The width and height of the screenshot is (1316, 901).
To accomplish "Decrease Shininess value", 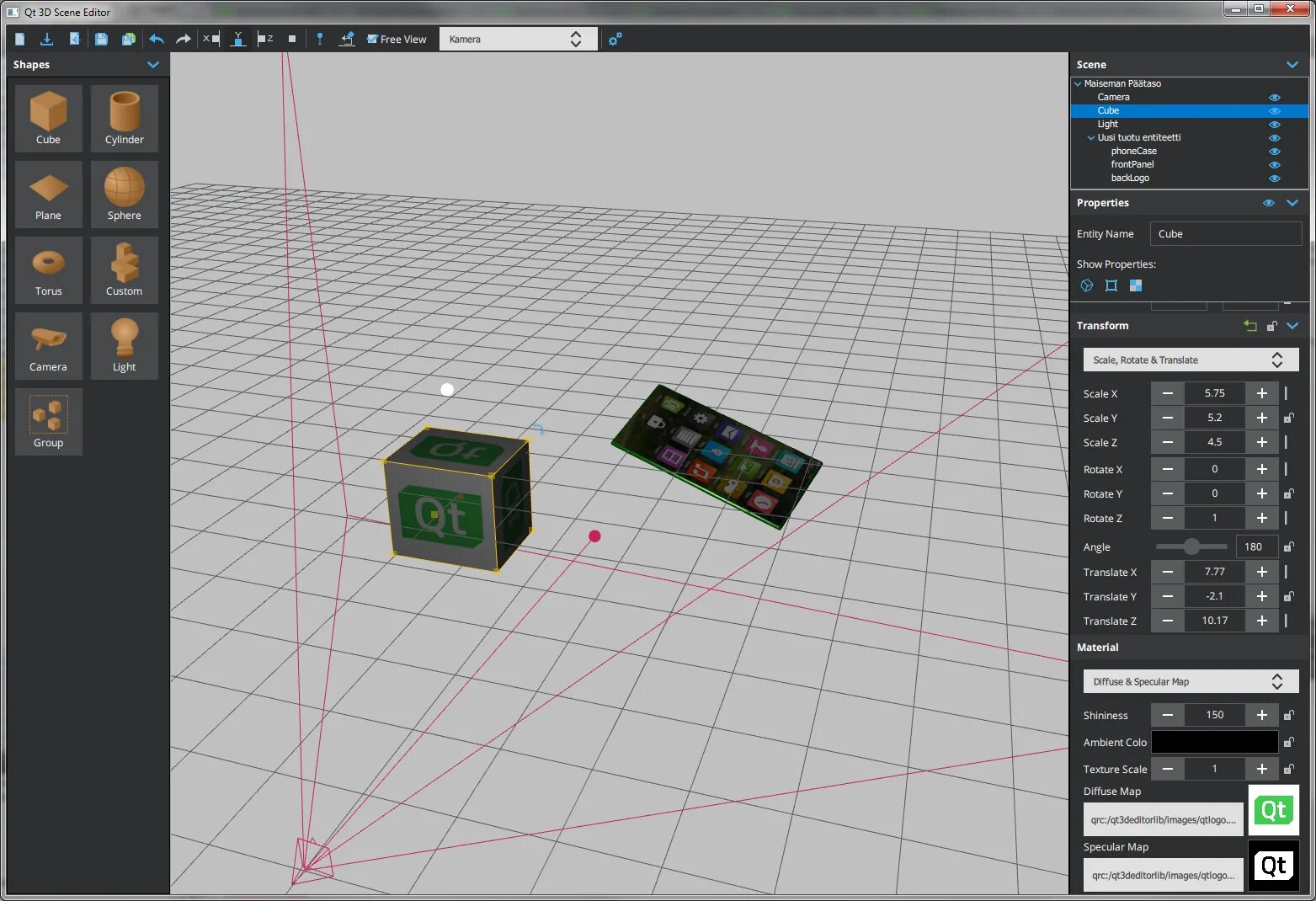I will pos(1168,715).
